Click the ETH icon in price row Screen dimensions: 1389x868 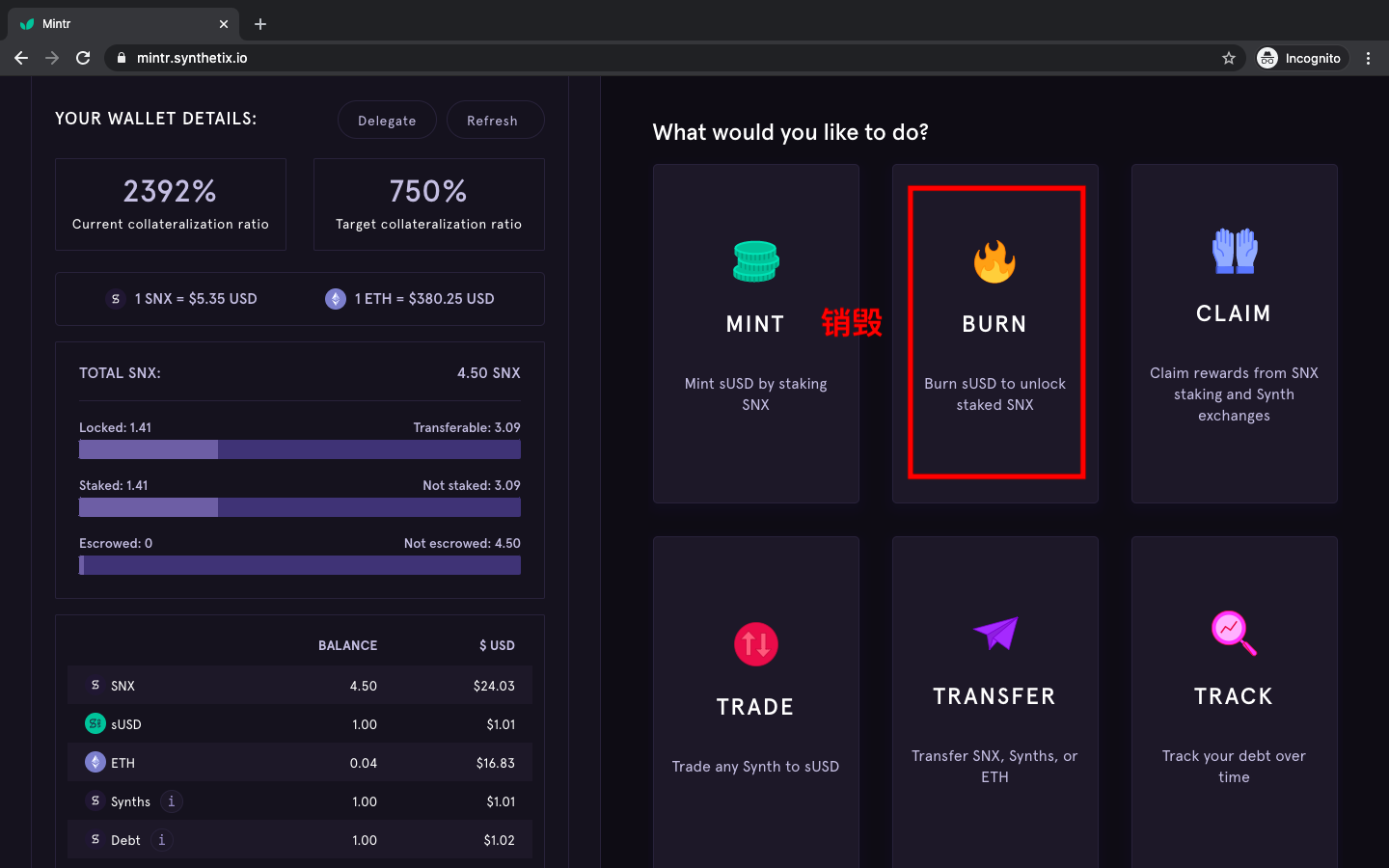[x=336, y=299]
